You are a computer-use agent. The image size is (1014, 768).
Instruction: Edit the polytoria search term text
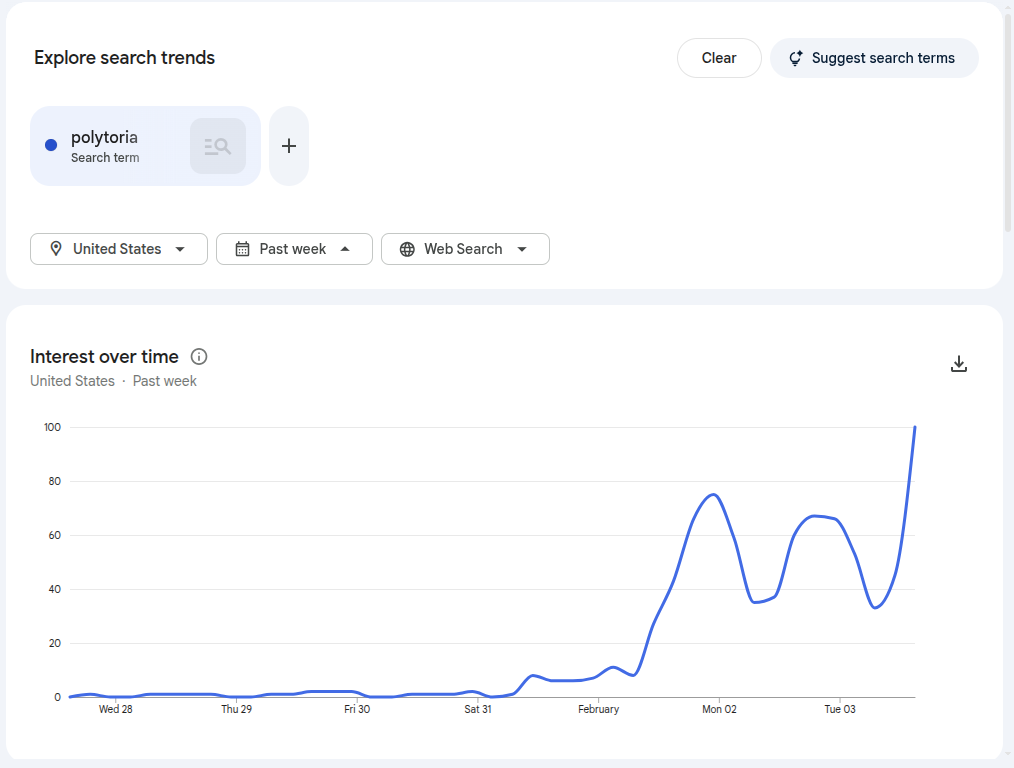pos(104,138)
